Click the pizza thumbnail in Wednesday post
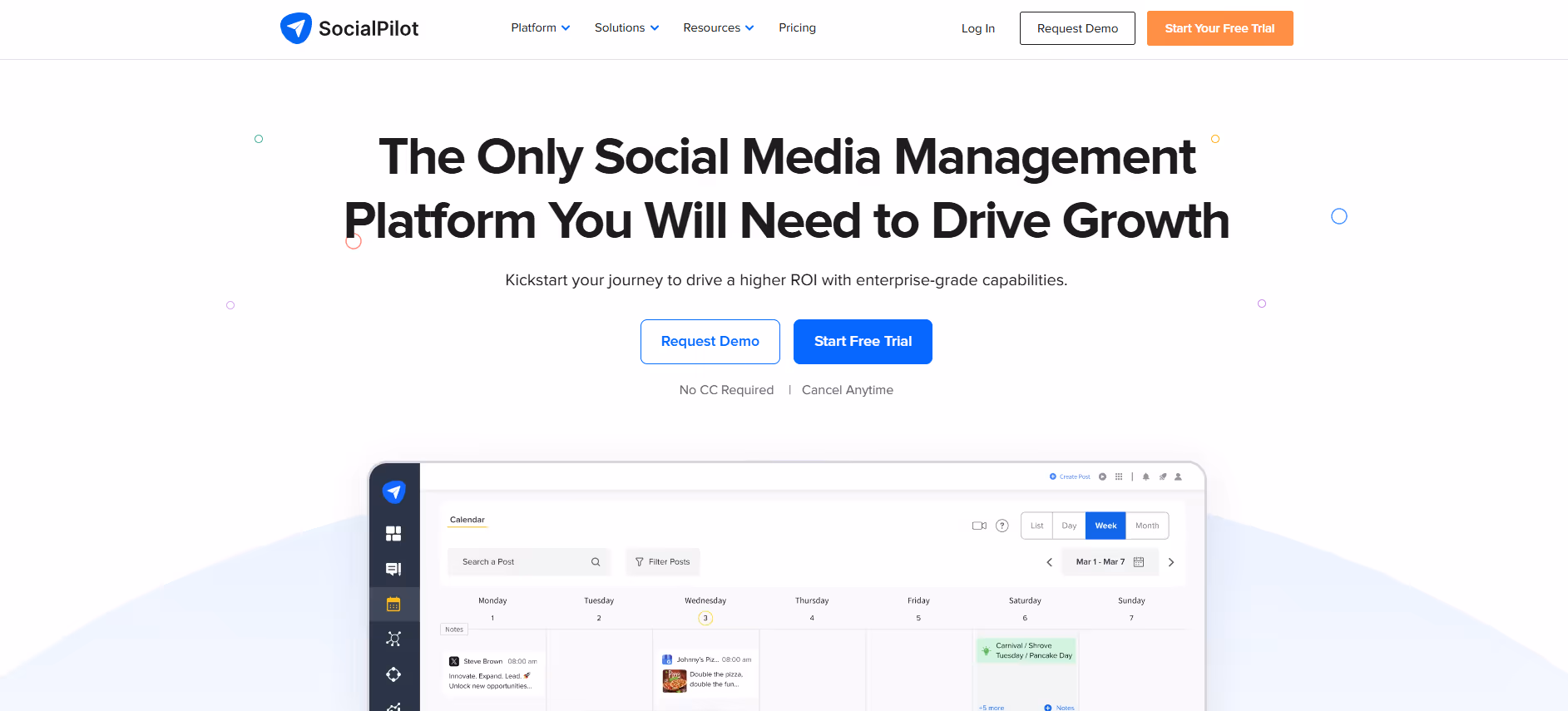The height and width of the screenshot is (711, 1568). 675,681
